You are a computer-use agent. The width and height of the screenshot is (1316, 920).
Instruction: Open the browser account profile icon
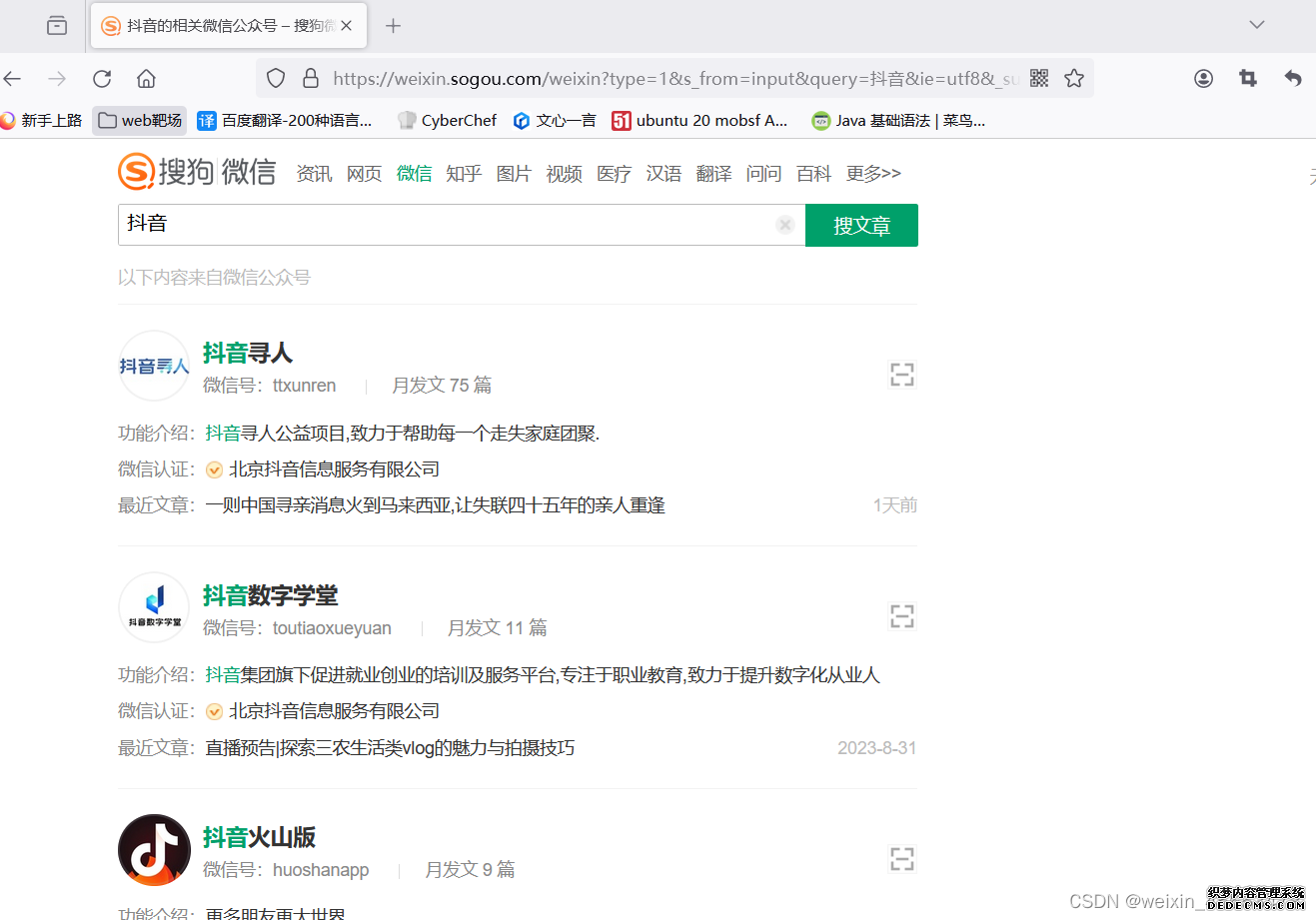tap(1203, 78)
